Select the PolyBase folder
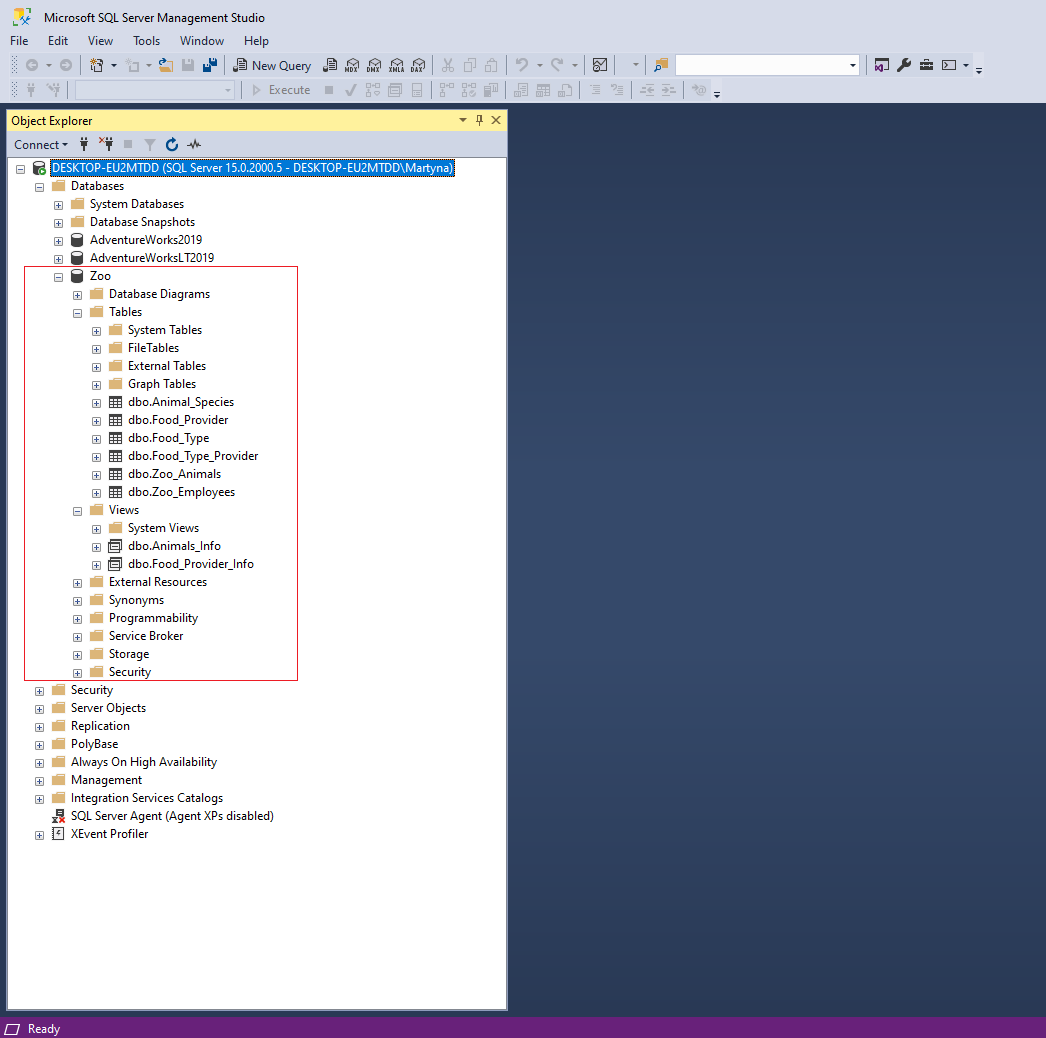 (94, 744)
